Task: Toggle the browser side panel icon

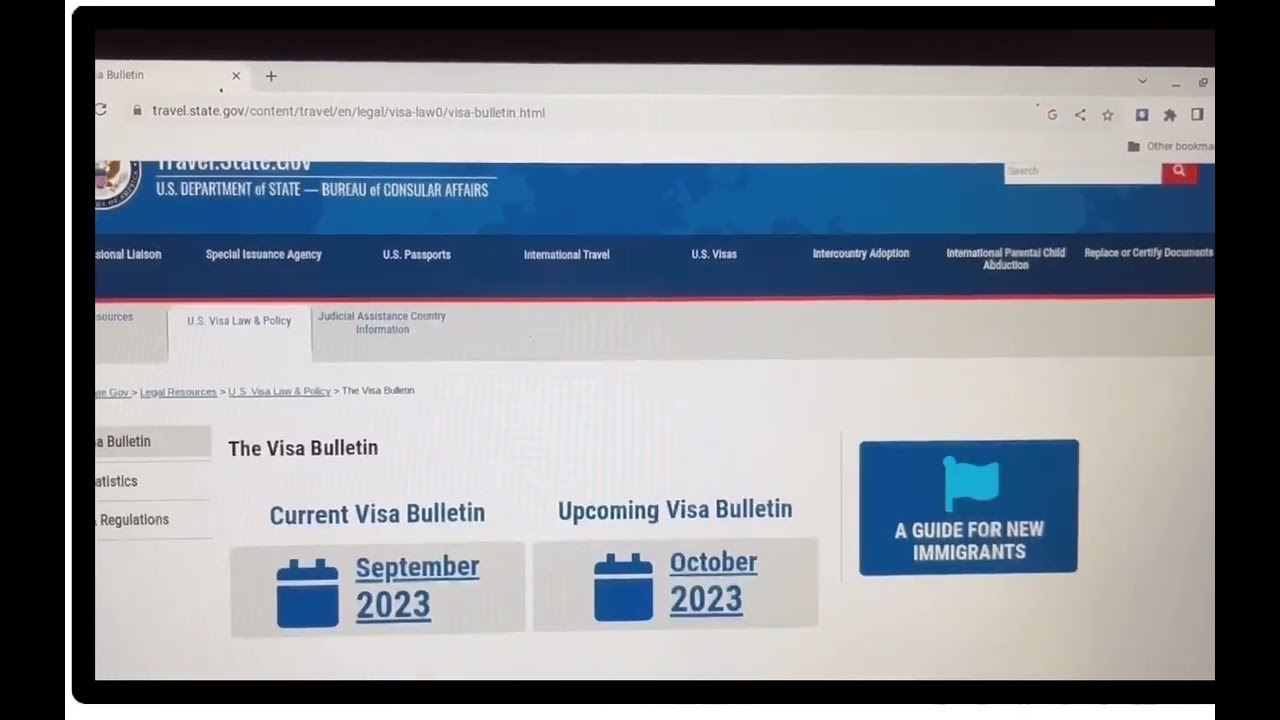Action: 1197,114
